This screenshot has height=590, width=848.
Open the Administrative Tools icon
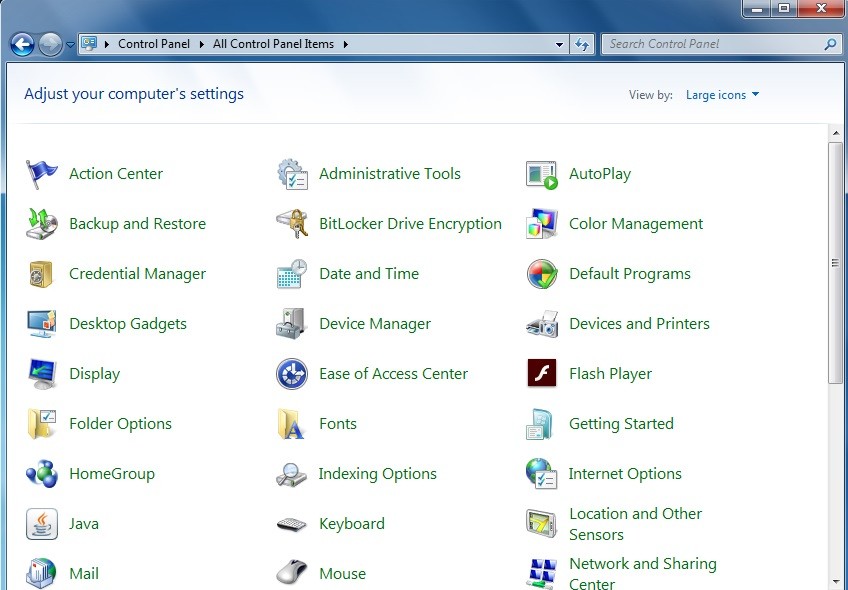(292, 174)
